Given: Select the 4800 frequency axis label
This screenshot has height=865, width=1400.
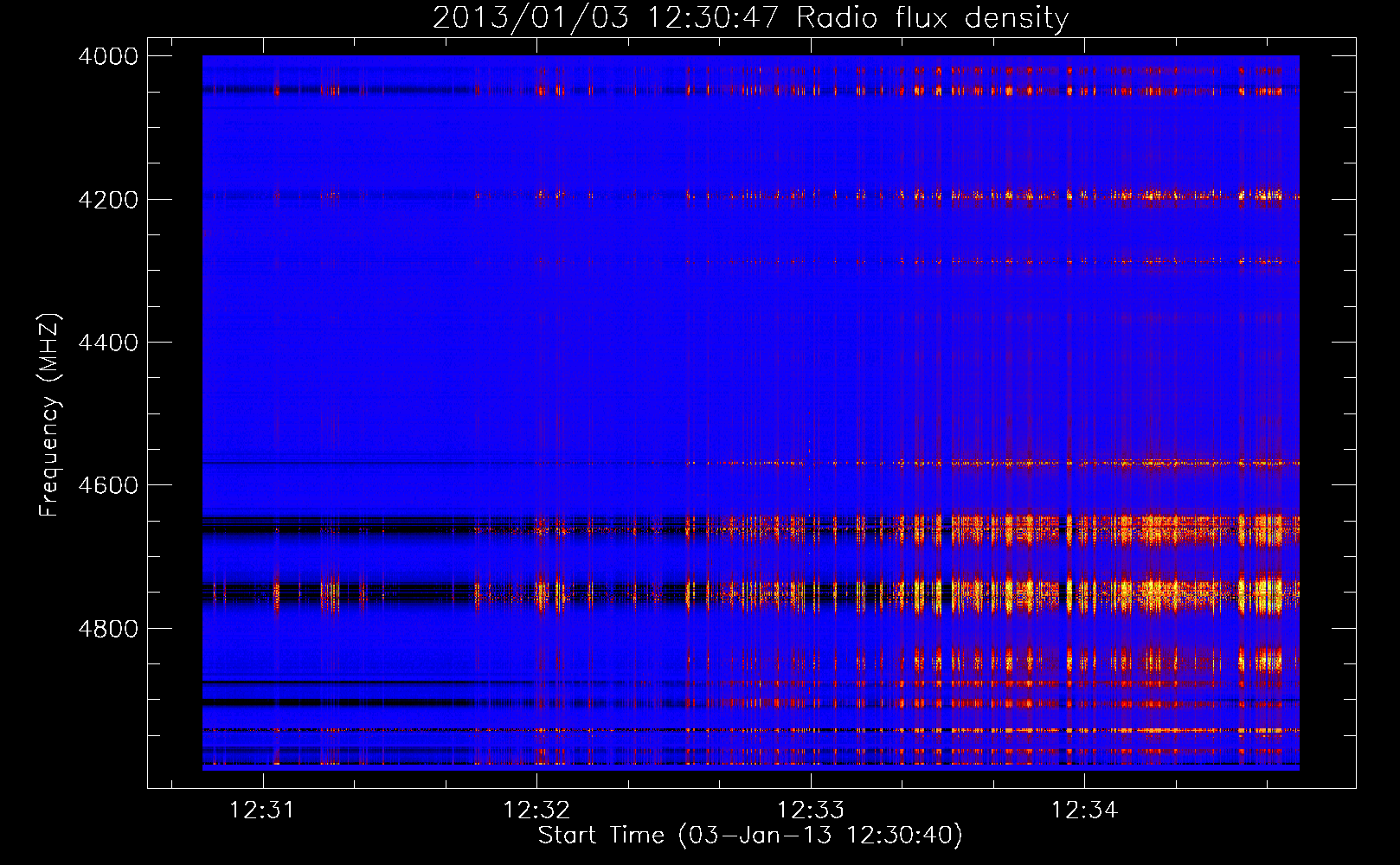Looking at the screenshot, I should point(108,629).
